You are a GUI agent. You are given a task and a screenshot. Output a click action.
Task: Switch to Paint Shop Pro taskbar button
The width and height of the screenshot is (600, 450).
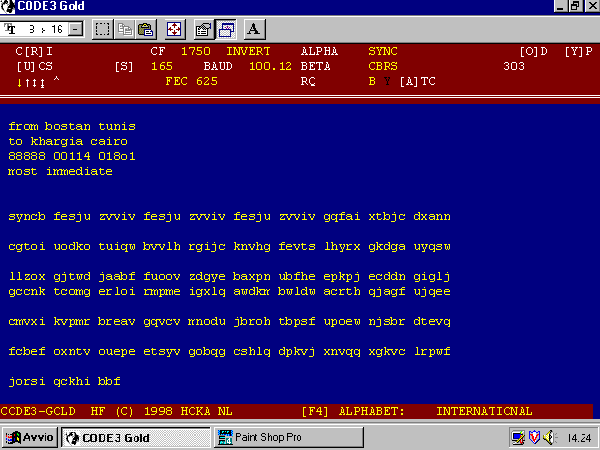pyautogui.click(x=267, y=437)
